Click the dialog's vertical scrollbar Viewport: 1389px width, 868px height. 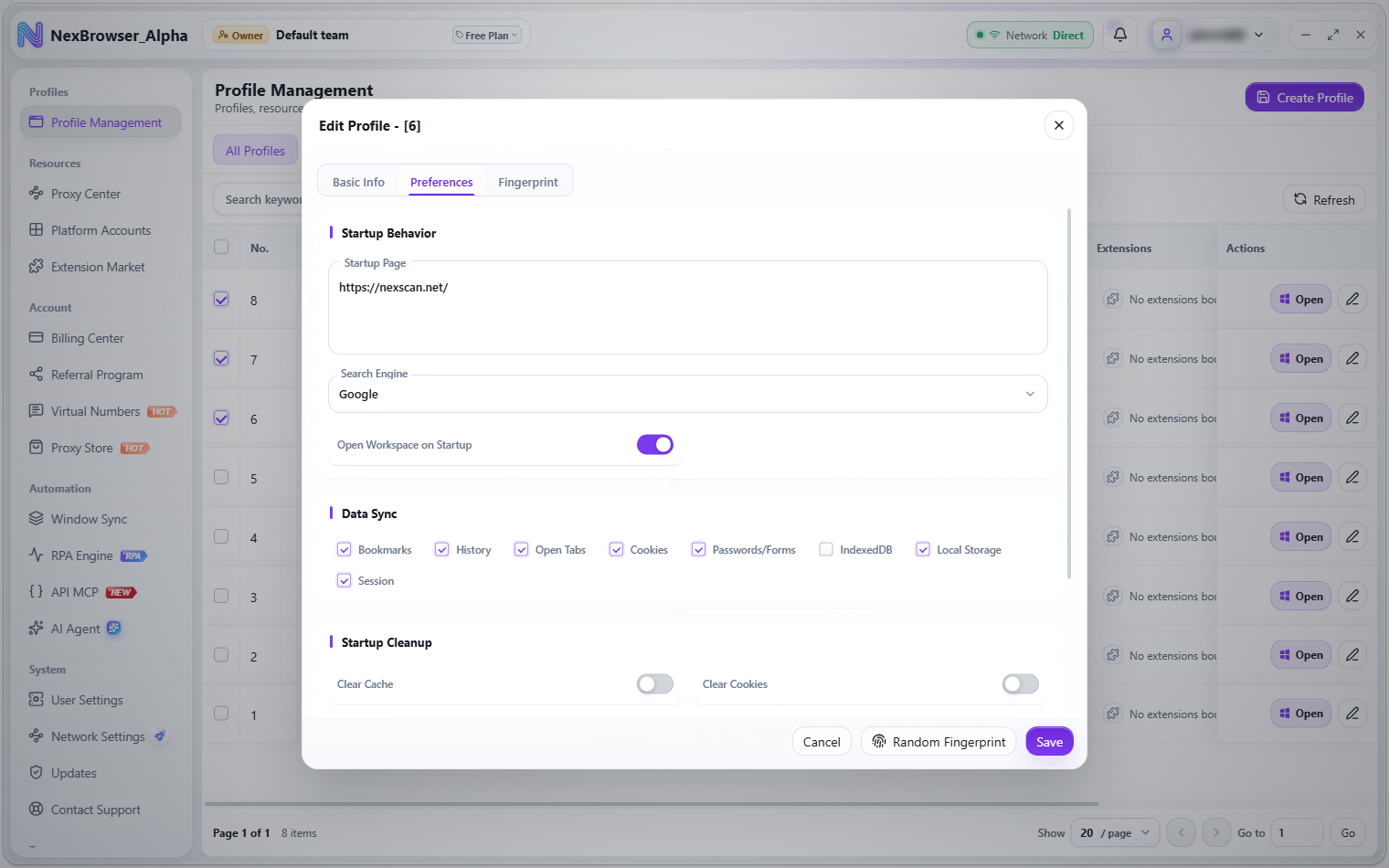point(1068,393)
